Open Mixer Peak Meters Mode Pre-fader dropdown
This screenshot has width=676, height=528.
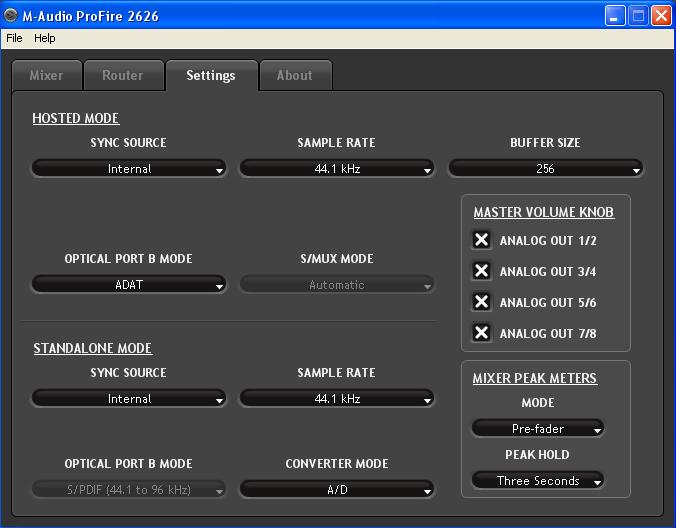click(x=538, y=428)
